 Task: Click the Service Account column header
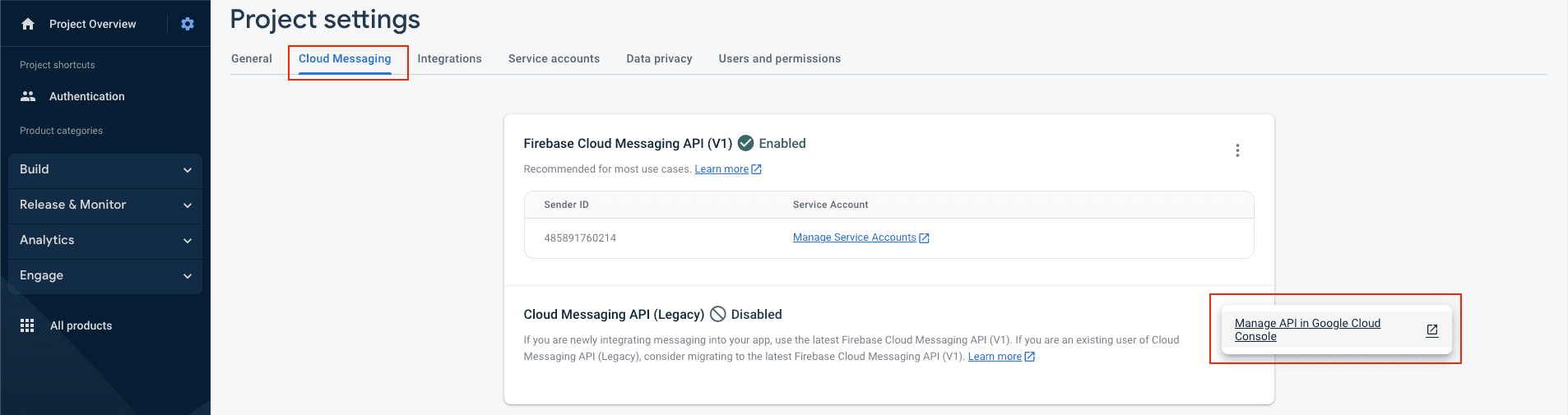(x=830, y=205)
